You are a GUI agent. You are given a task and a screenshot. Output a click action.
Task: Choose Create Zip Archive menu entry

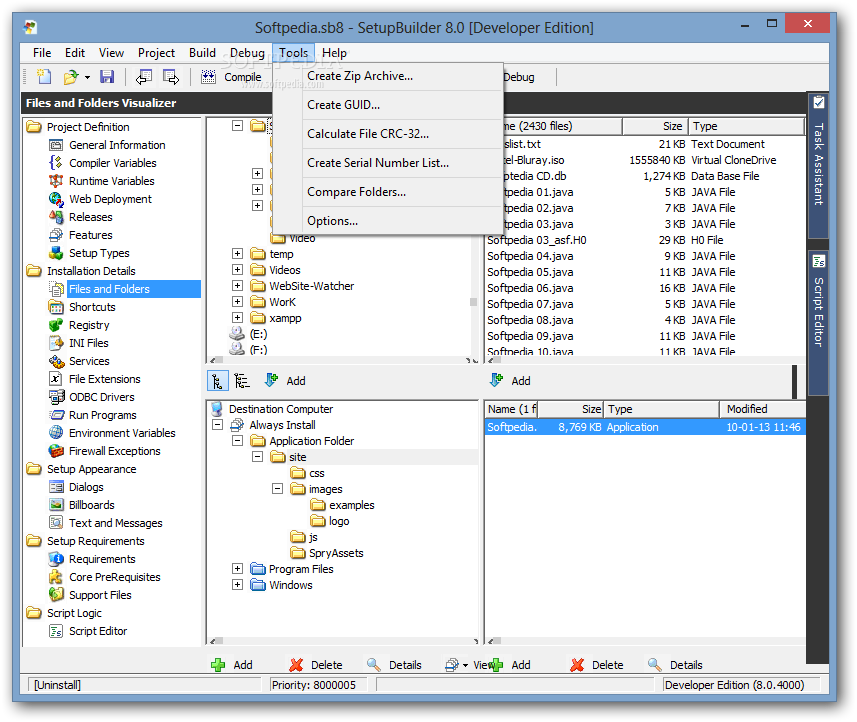(x=388, y=76)
